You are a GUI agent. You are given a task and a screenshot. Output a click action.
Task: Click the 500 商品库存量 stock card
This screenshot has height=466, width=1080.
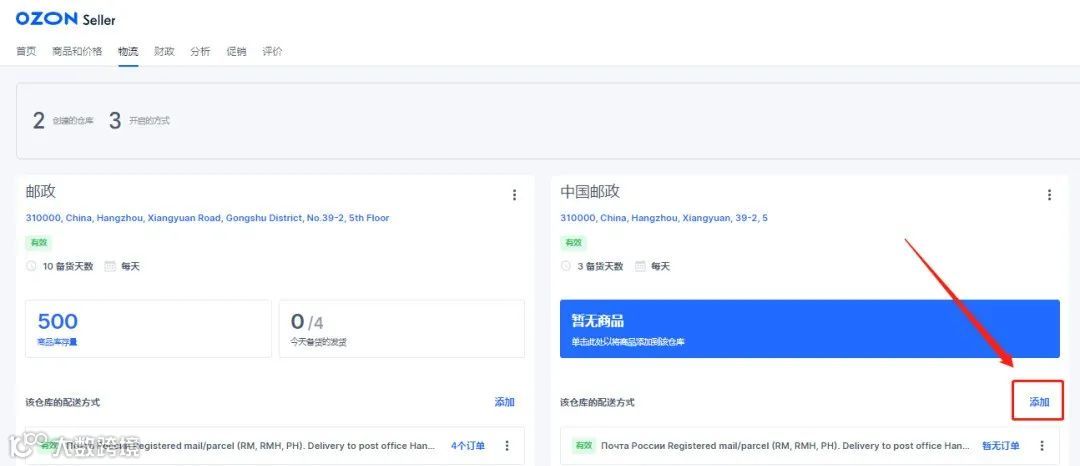click(148, 328)
